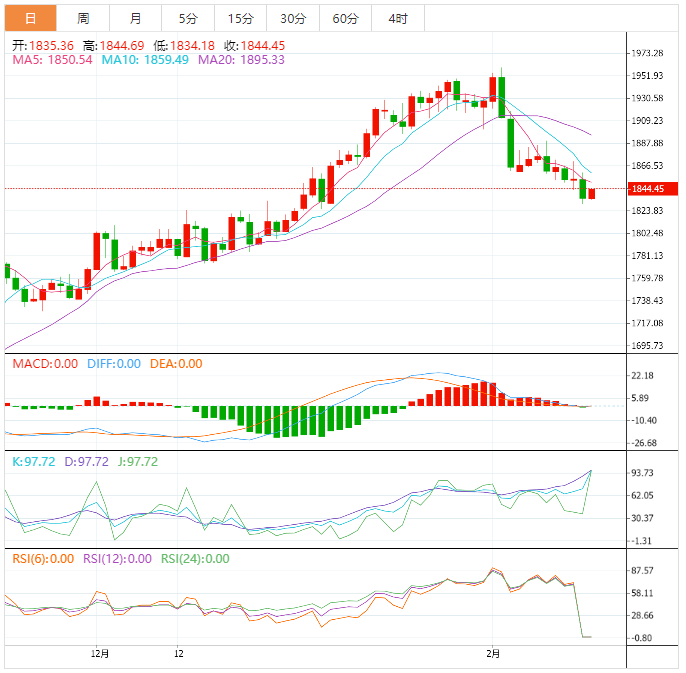Click the DEA value label
The image size is (686, 673).
tap(176, 364)
